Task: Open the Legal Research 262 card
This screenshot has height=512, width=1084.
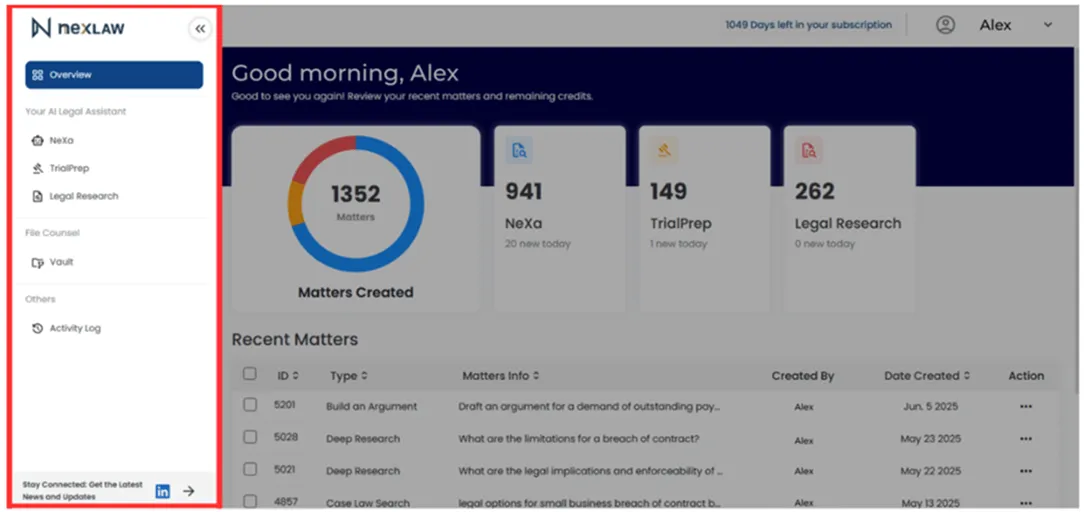Action: tap(850, 218)
